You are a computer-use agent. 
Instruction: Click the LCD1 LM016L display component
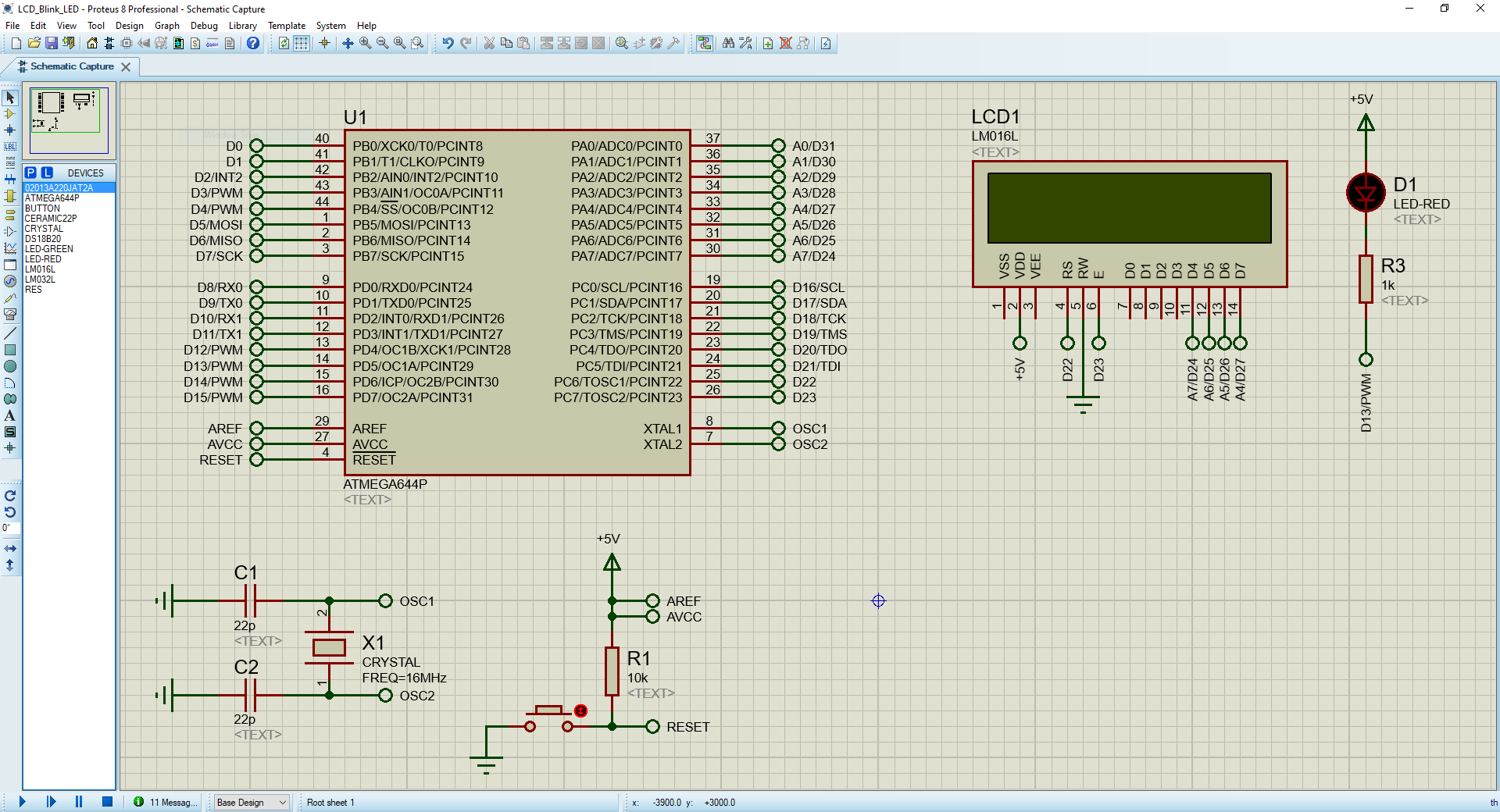point(1130,224)
